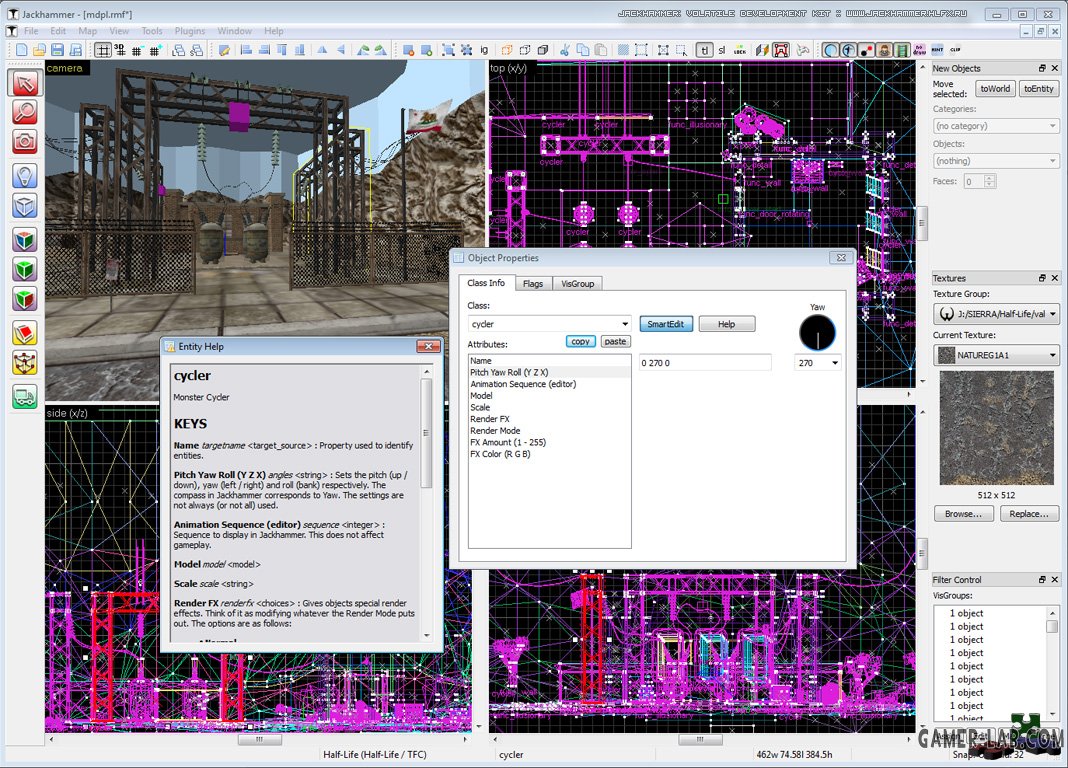Click the '0 270 0' angles input field
1068x768 pixels.
pyautogui.click(x=705, y=363)
